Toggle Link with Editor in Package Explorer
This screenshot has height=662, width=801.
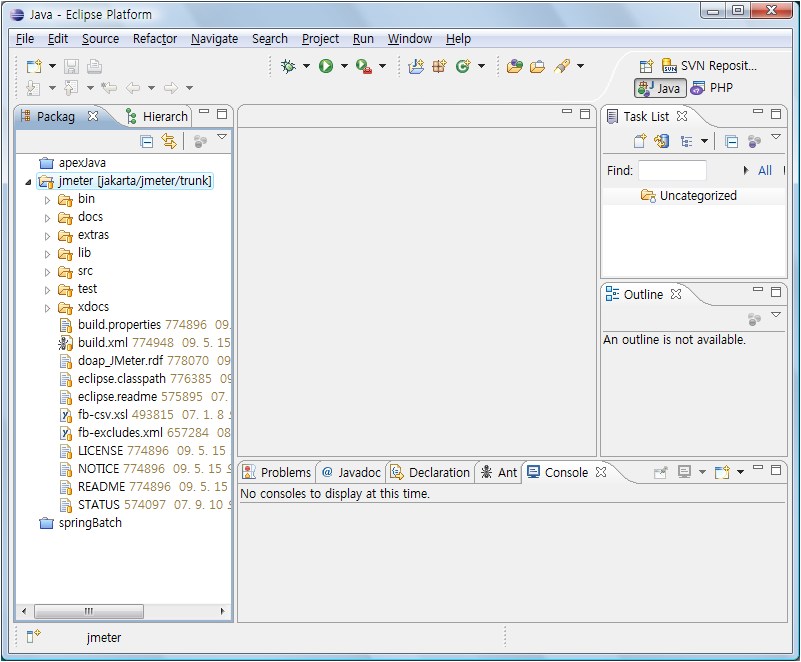169,141
